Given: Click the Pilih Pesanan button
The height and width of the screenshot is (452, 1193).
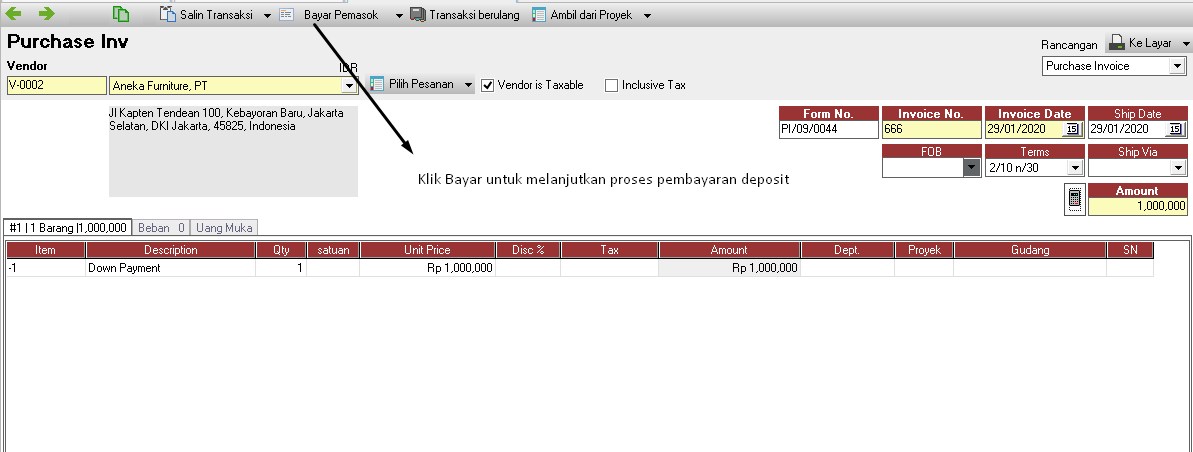Looking at the screenshot, I should tap(420, 85).
